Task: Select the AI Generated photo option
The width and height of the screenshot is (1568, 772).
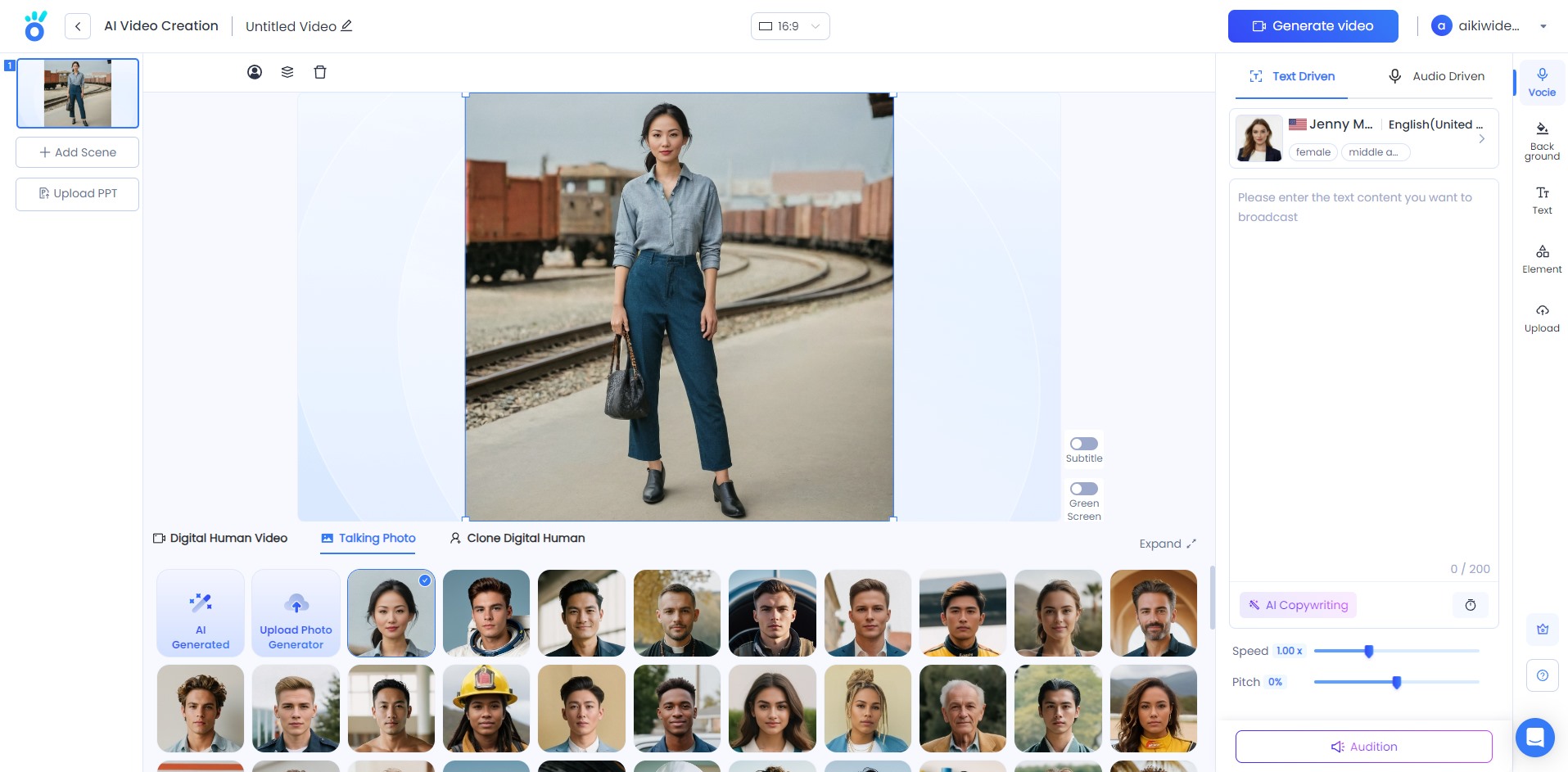Action: (x=201, y=613)
